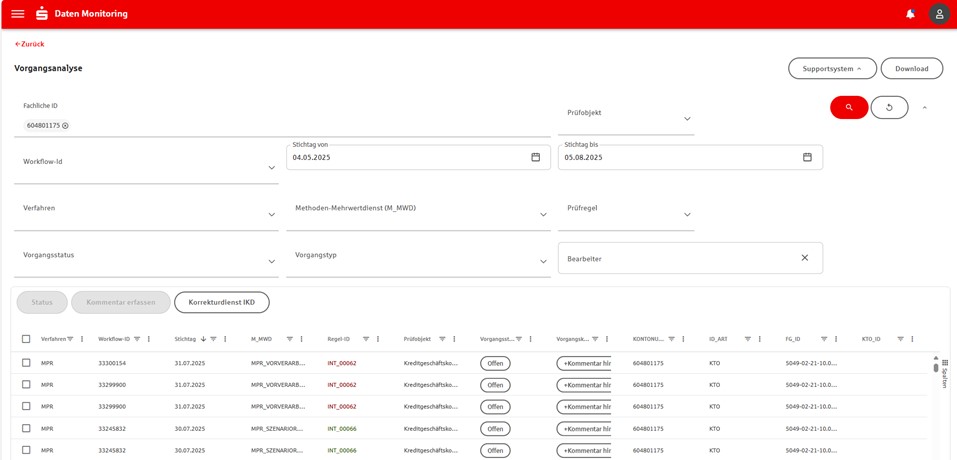Screen dimensions: 957x460
Task: Open the notifications bell
Action: point(910,14)
